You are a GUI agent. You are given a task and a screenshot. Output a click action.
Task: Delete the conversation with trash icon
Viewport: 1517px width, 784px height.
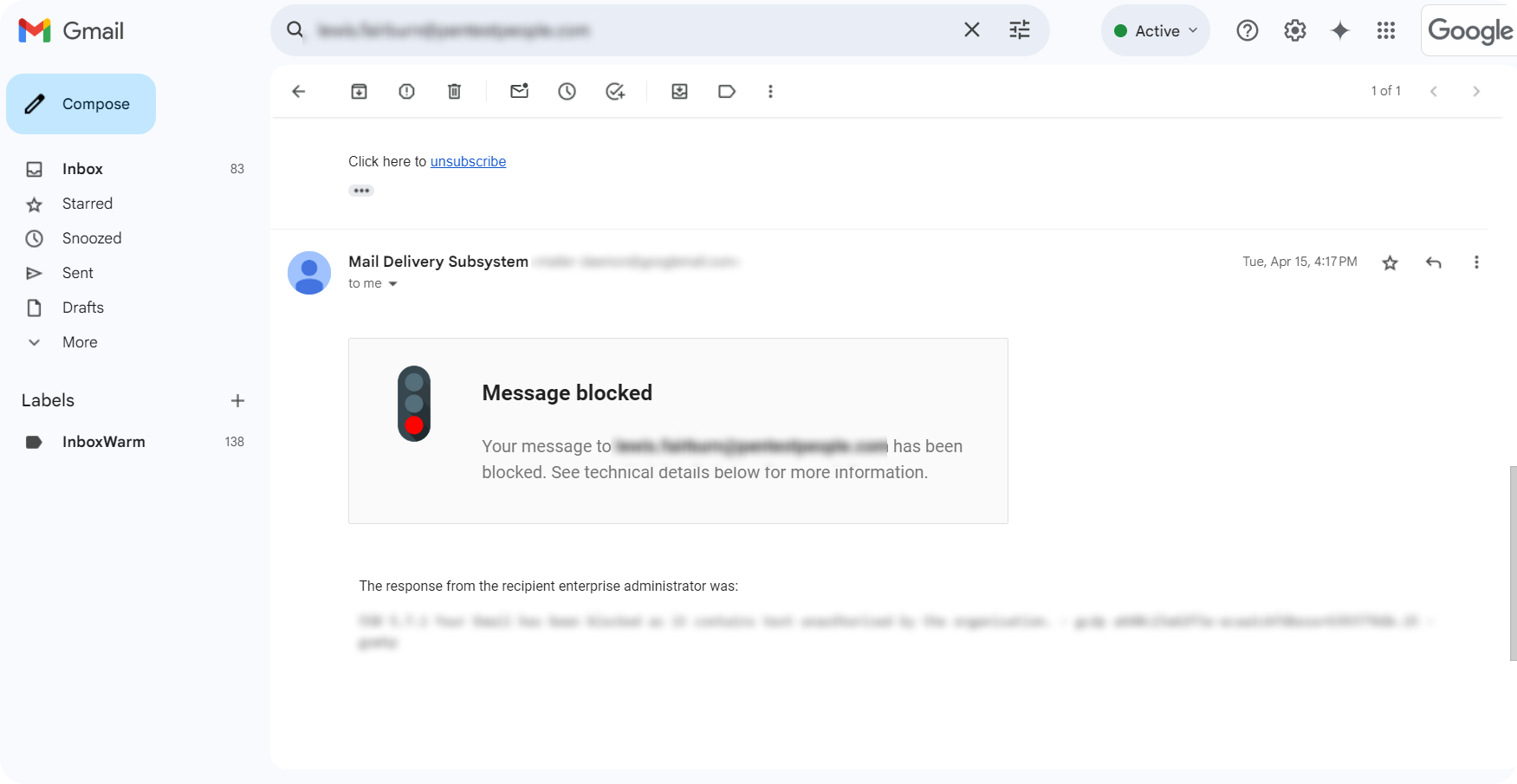click(x=454, y=91)
